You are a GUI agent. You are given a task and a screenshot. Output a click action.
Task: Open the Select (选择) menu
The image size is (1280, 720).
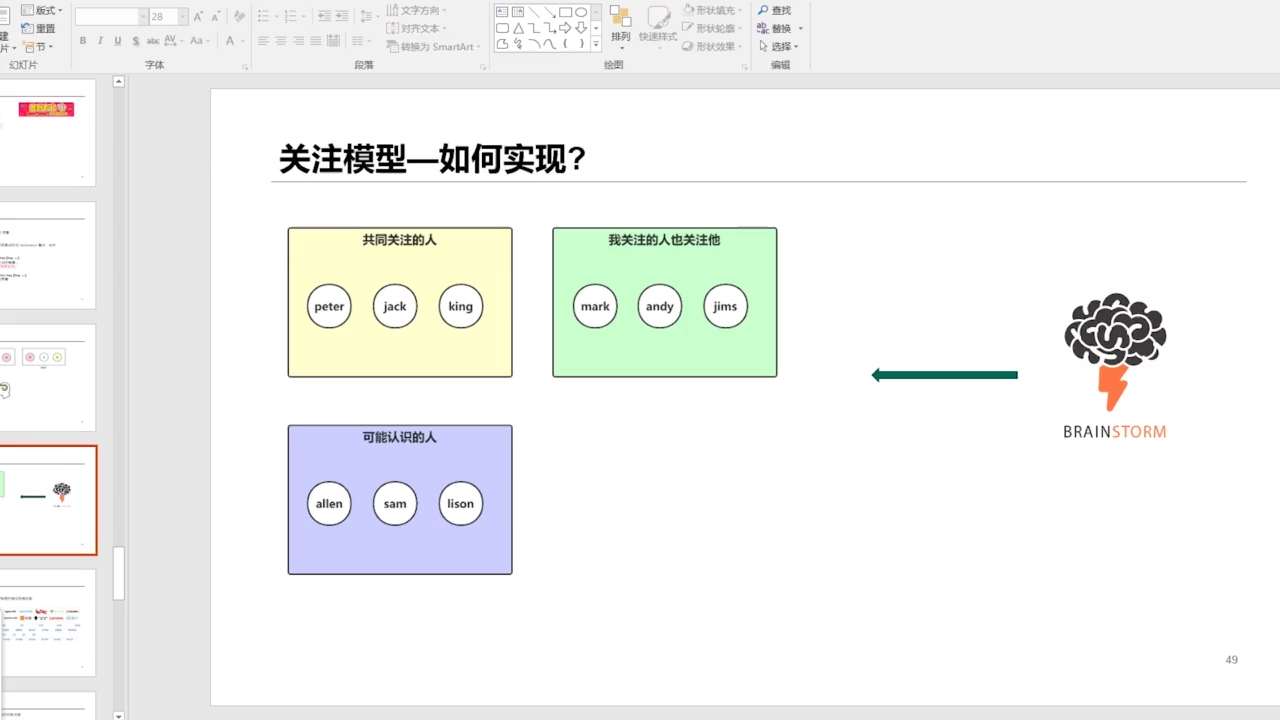pos(779,46)
